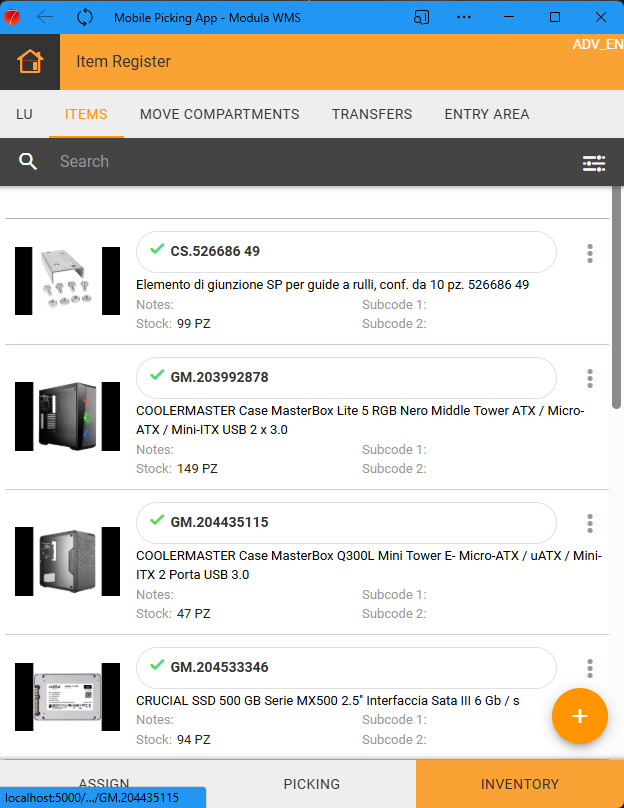624x808 pixels.
Task: Focus the Search input field
Action: 309,161
